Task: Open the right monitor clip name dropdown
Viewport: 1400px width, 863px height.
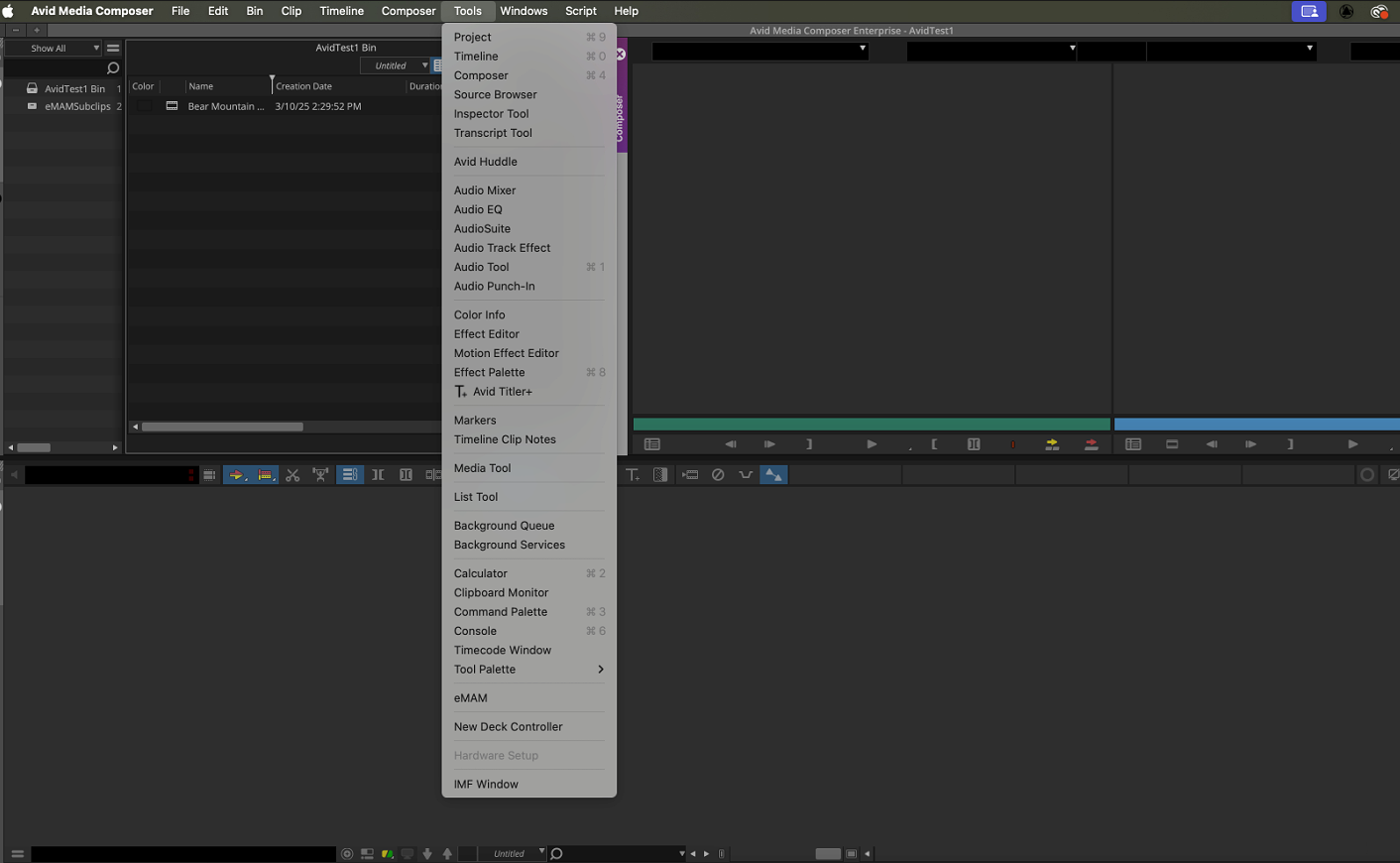Action: coord(1231,50)
